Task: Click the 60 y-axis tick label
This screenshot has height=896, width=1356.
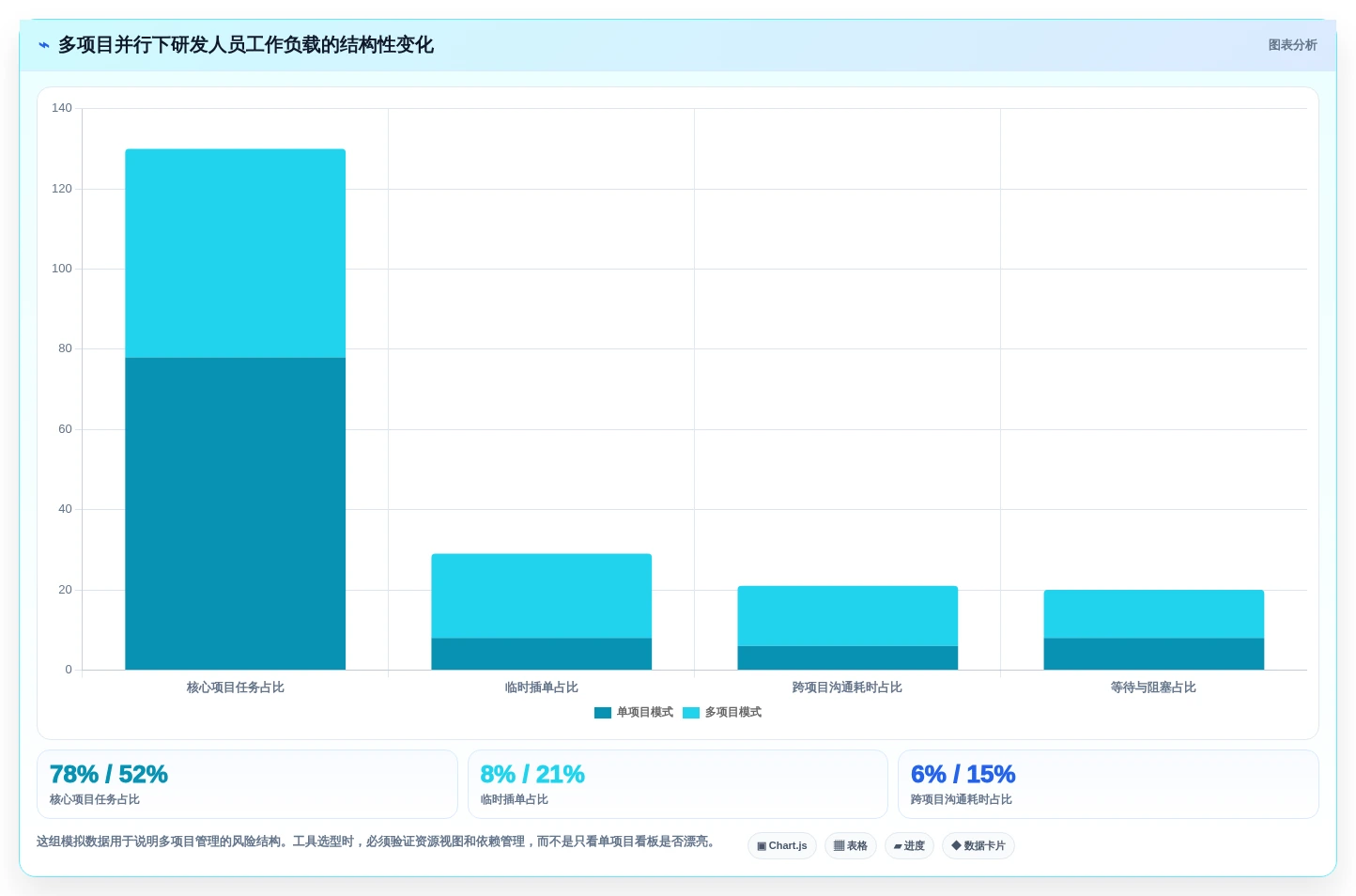Action: 65,429
